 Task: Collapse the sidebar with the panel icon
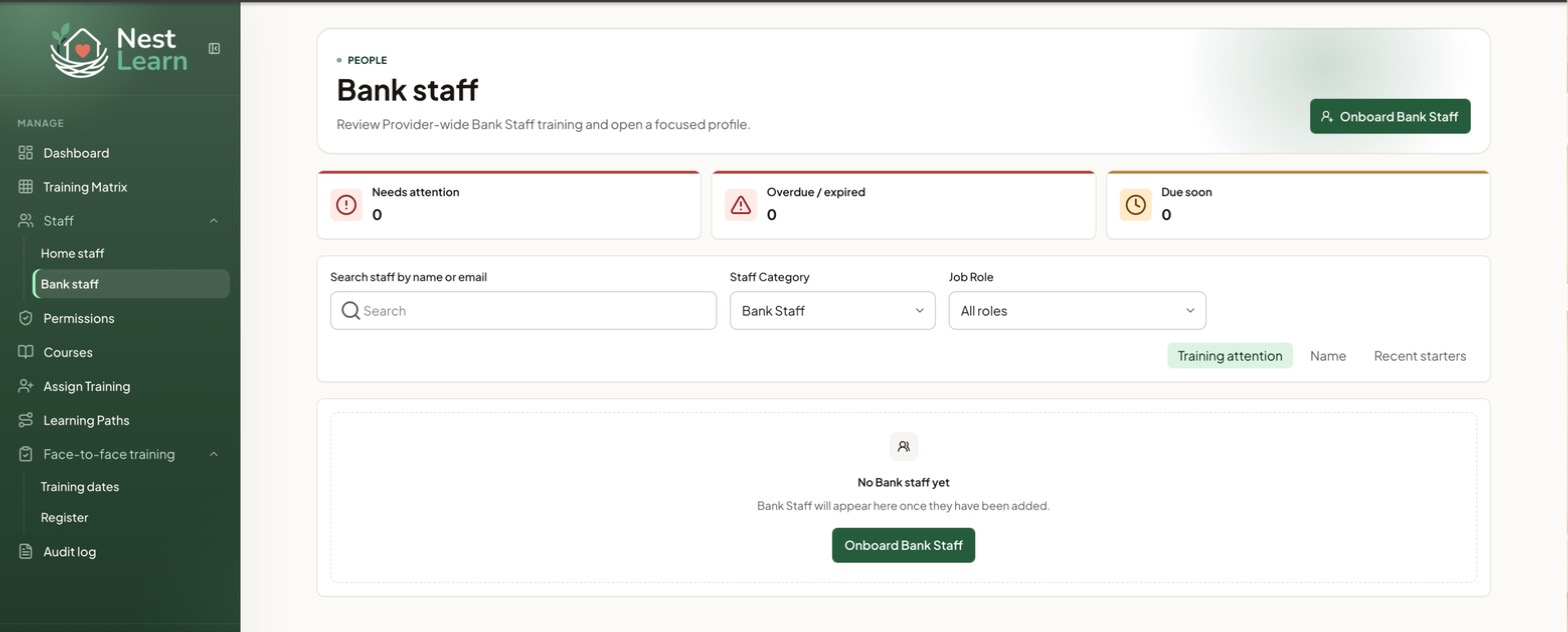pyautogui.click(x=214, y=48)
